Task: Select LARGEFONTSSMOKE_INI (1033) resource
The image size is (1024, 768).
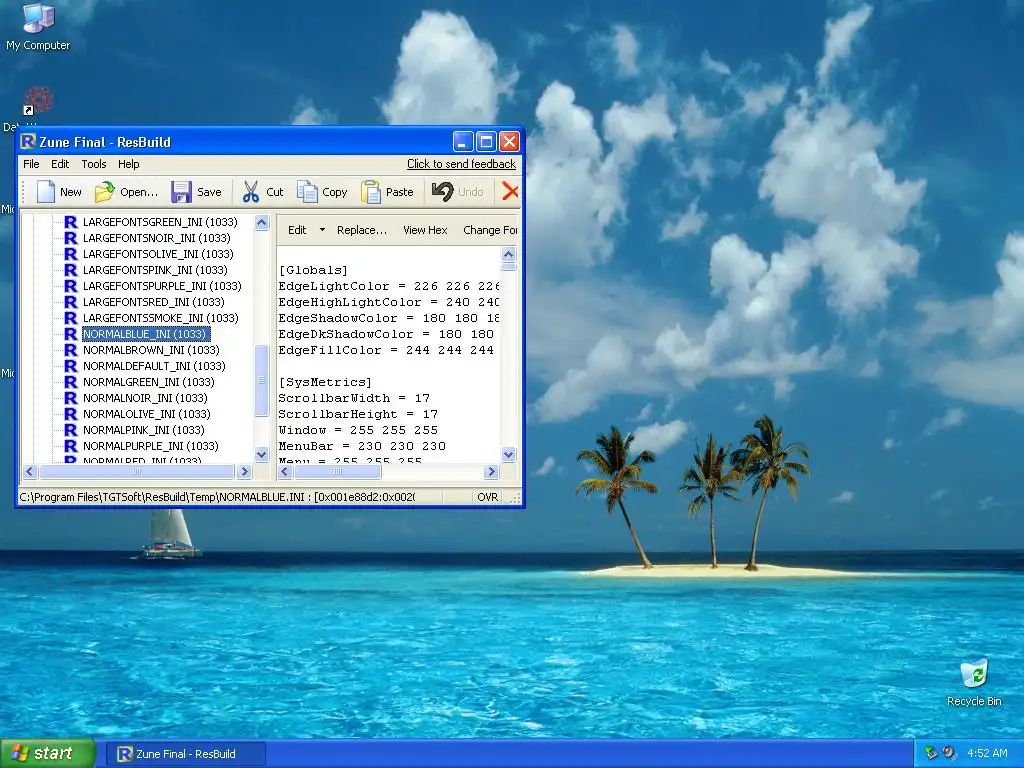Action: click(x=161, y=318)
